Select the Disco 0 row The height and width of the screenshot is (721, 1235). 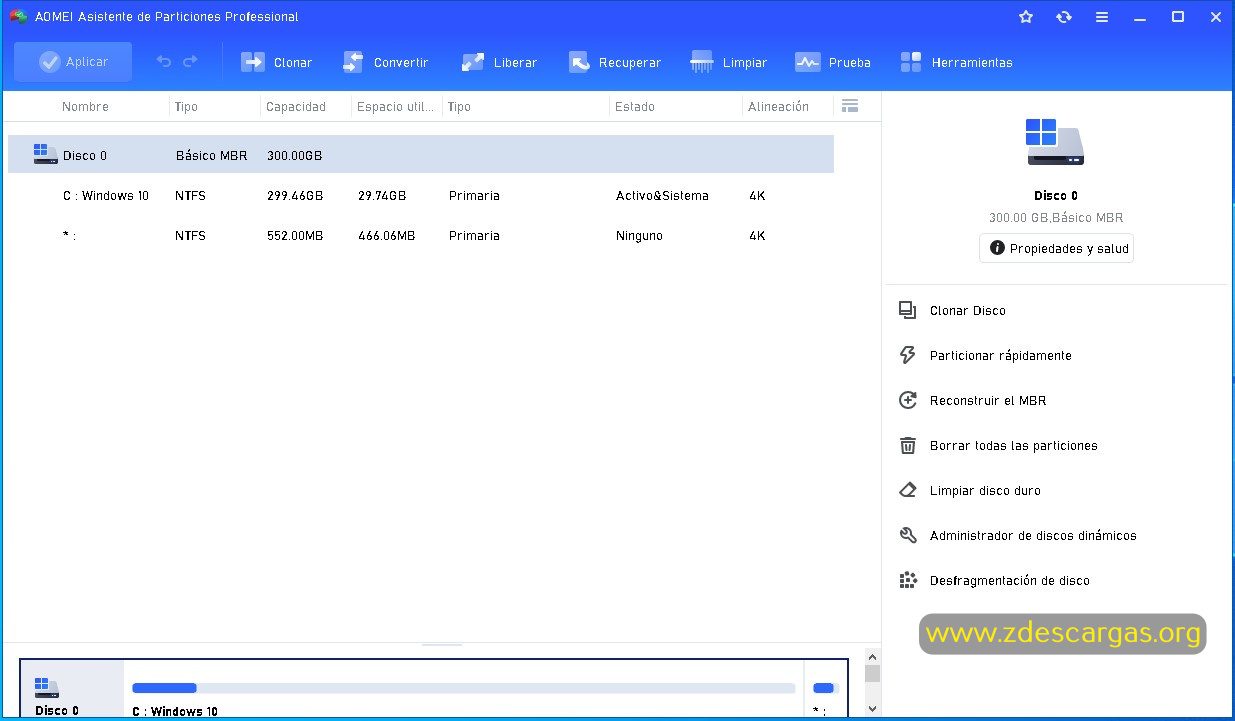click(x=420, y=155)
